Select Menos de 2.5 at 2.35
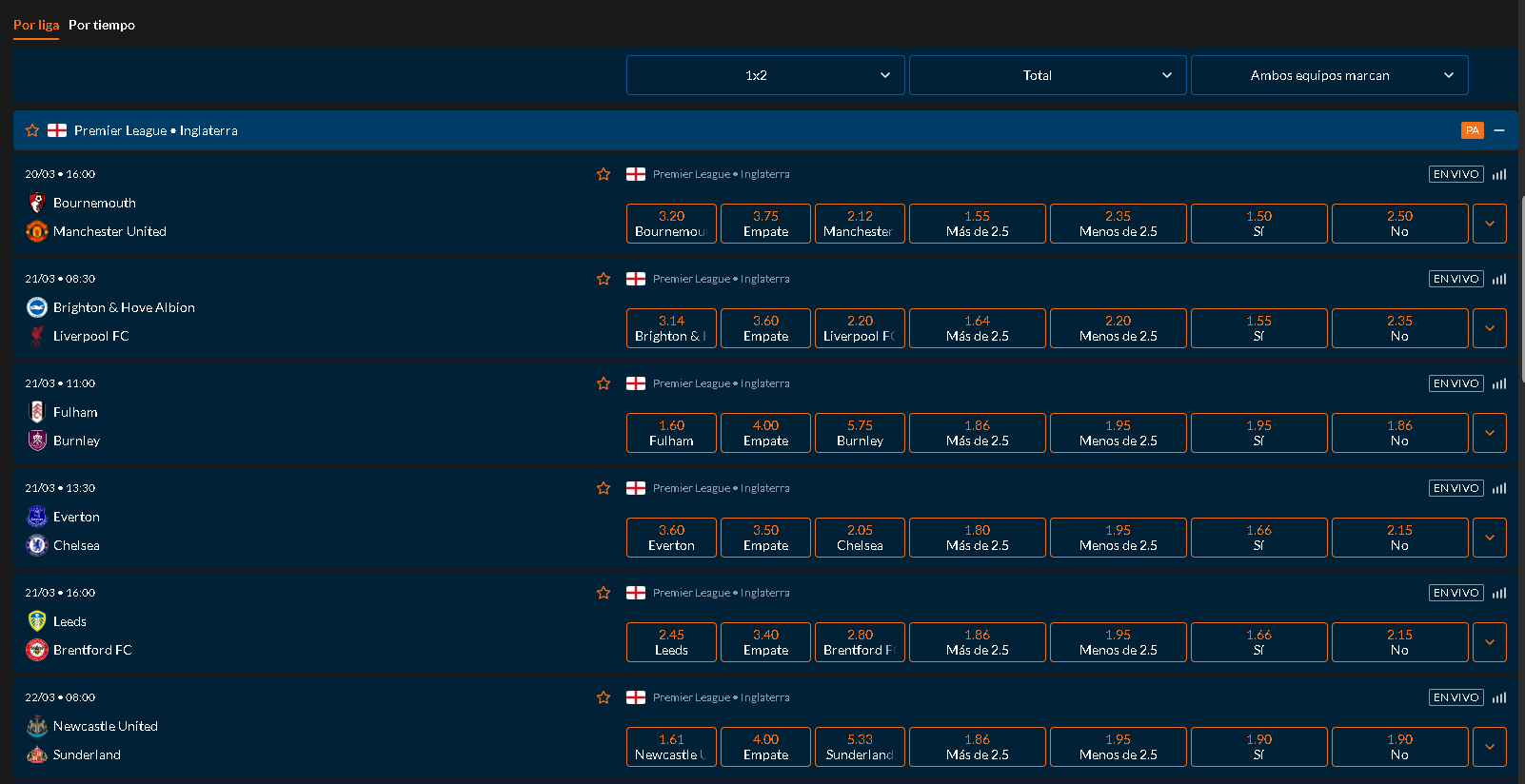Screen dimensions: 1525x784 [x=1119, y=224]
